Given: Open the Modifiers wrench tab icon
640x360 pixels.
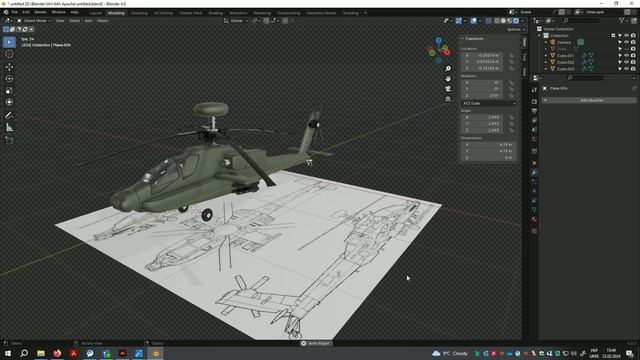Looking at the screenshot, I should pyautogui.click(x=534, y=173).
